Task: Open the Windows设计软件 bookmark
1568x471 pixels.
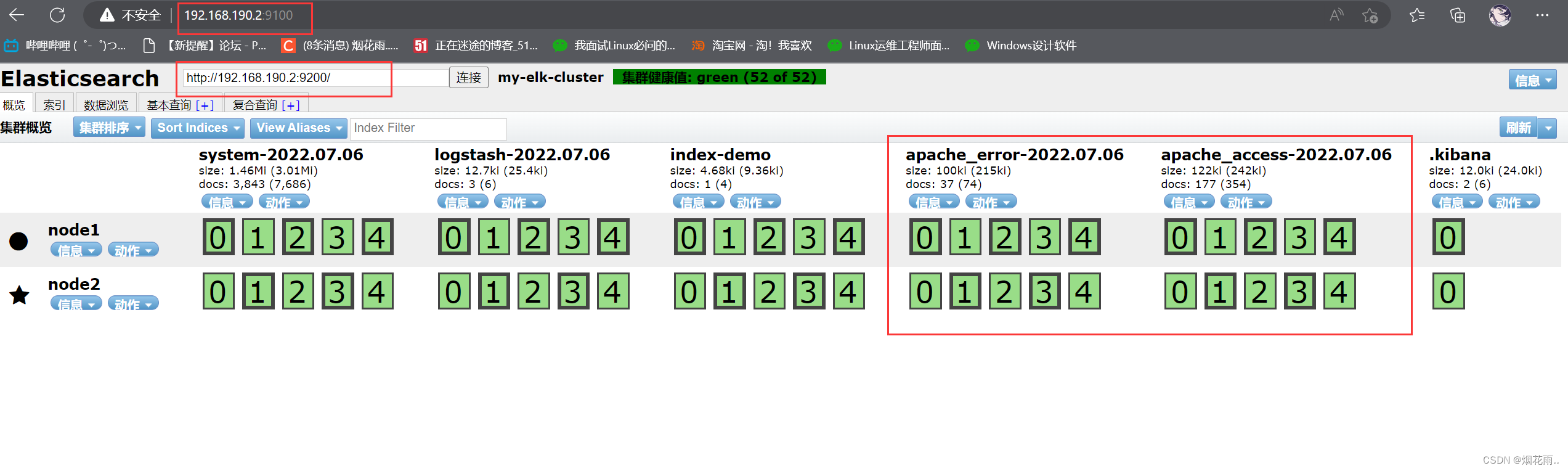Action: (x=1021, y=45)
